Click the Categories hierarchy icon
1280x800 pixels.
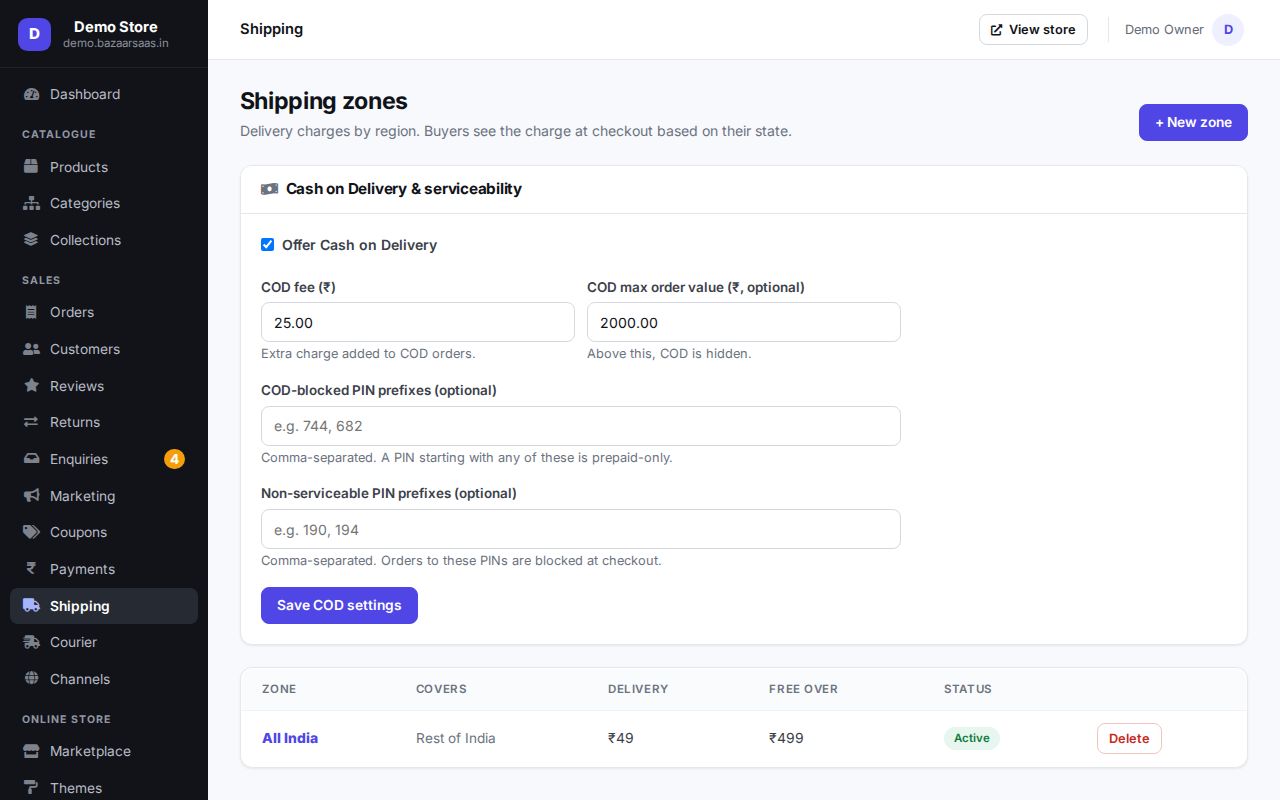tap(31, 203)
